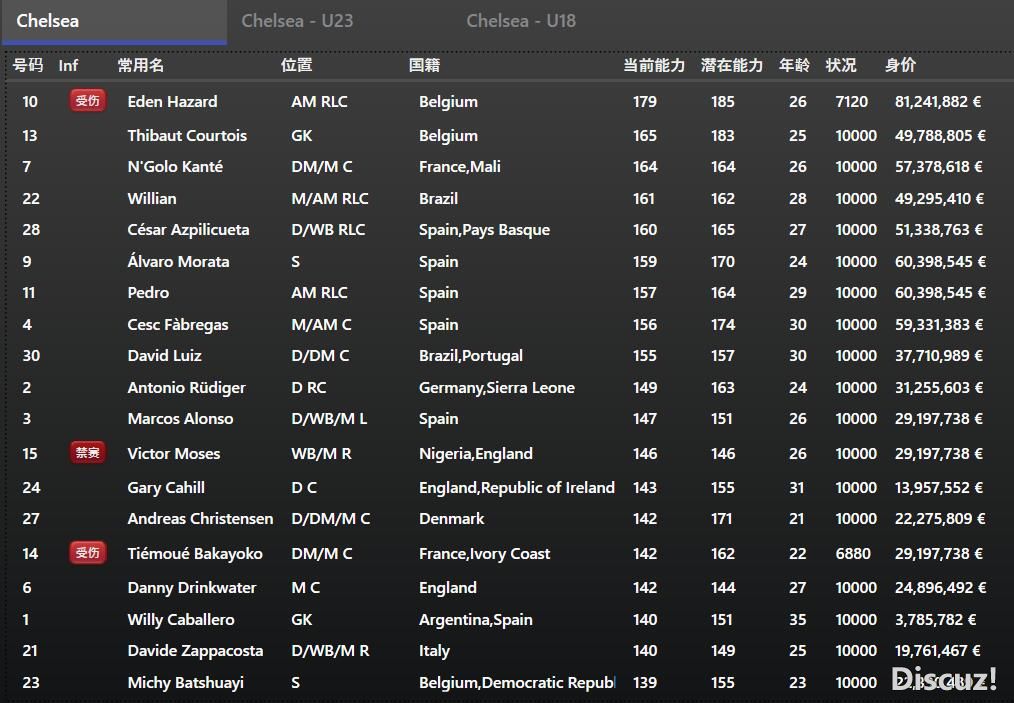The height and width of the screenshot is (703, 1014).
Task: Sort by the 国籍 column header
Action: point(424,65)
